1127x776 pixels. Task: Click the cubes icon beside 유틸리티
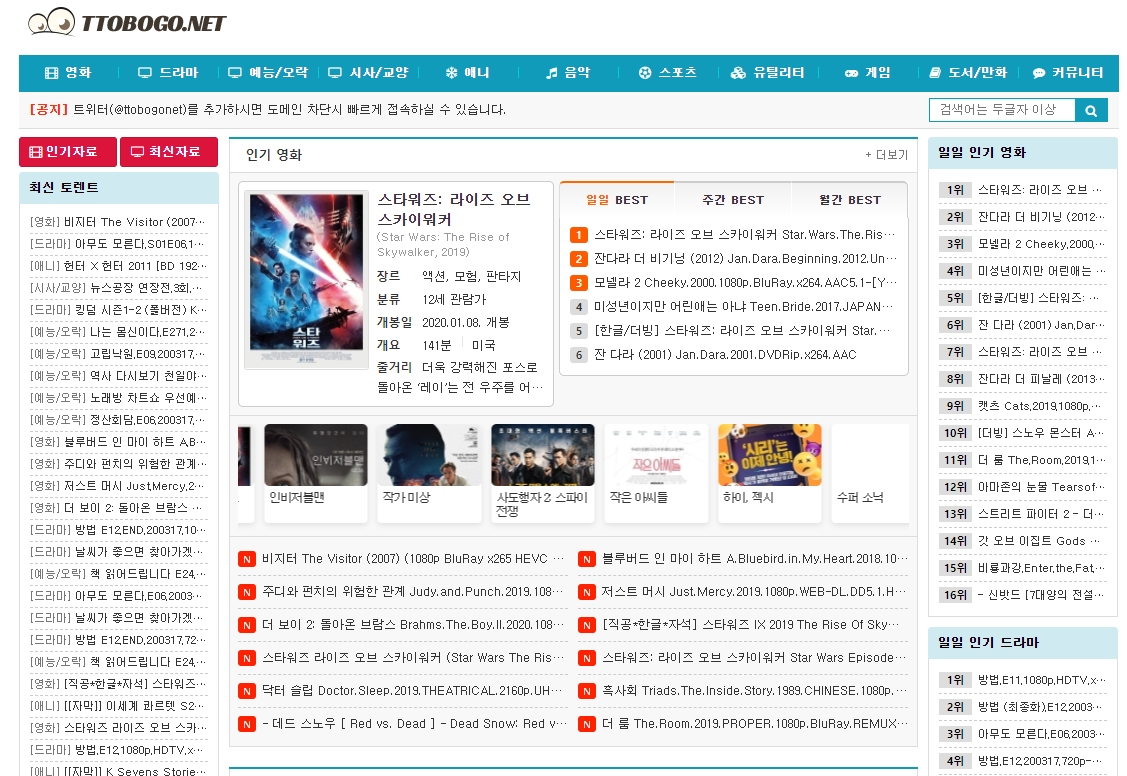coord(738,73)
